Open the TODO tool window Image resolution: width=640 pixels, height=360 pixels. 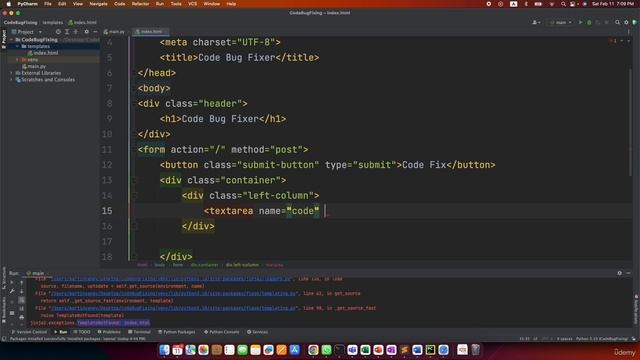click(x=82, y=332)
